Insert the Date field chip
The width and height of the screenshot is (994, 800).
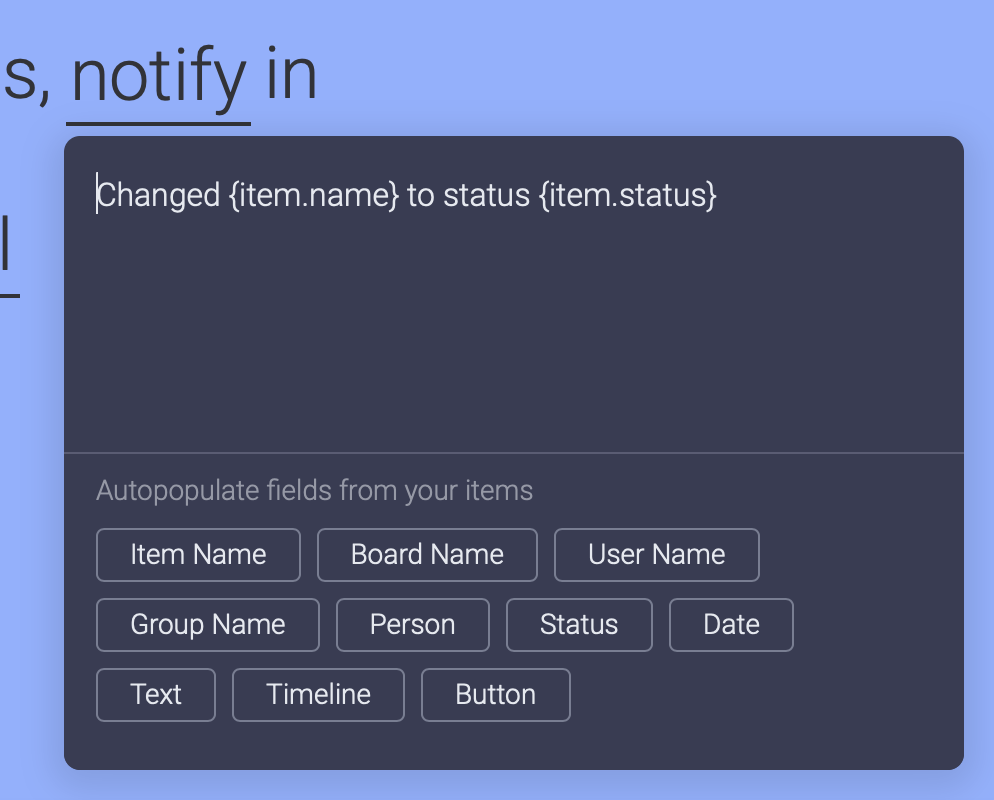pos(732,625)
